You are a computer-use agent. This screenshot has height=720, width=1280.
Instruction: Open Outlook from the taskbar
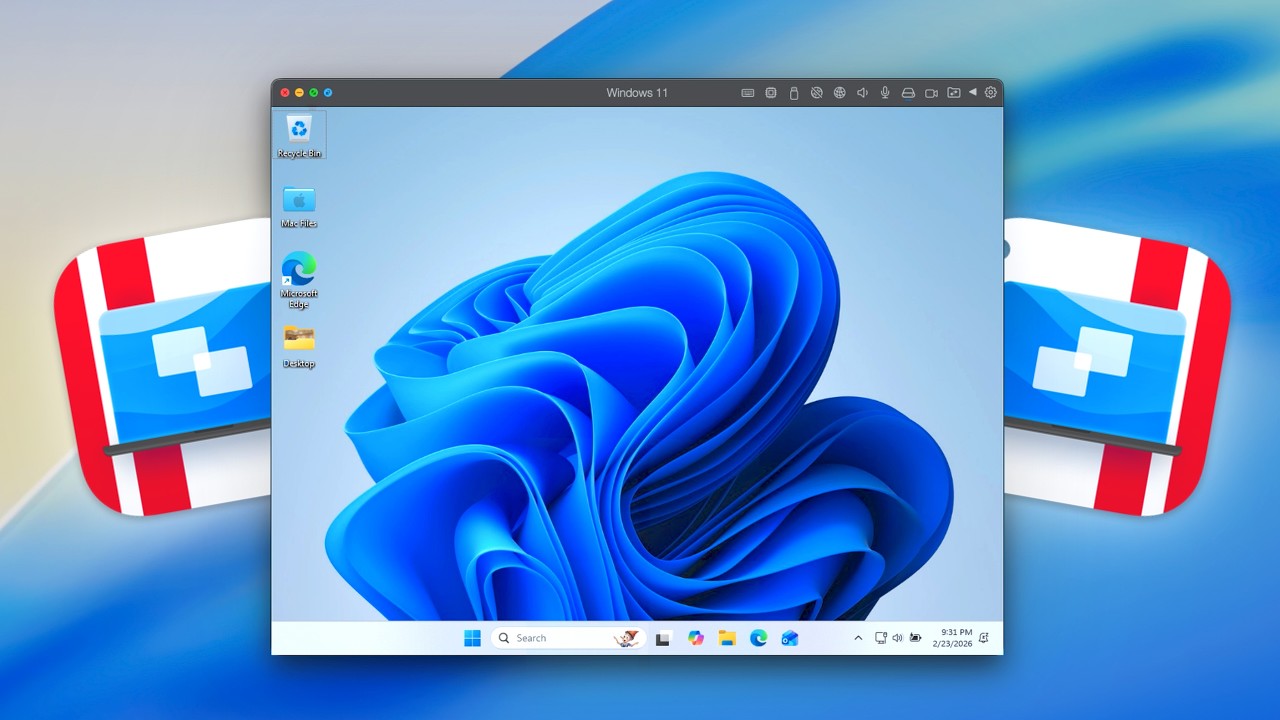[790, 638]
